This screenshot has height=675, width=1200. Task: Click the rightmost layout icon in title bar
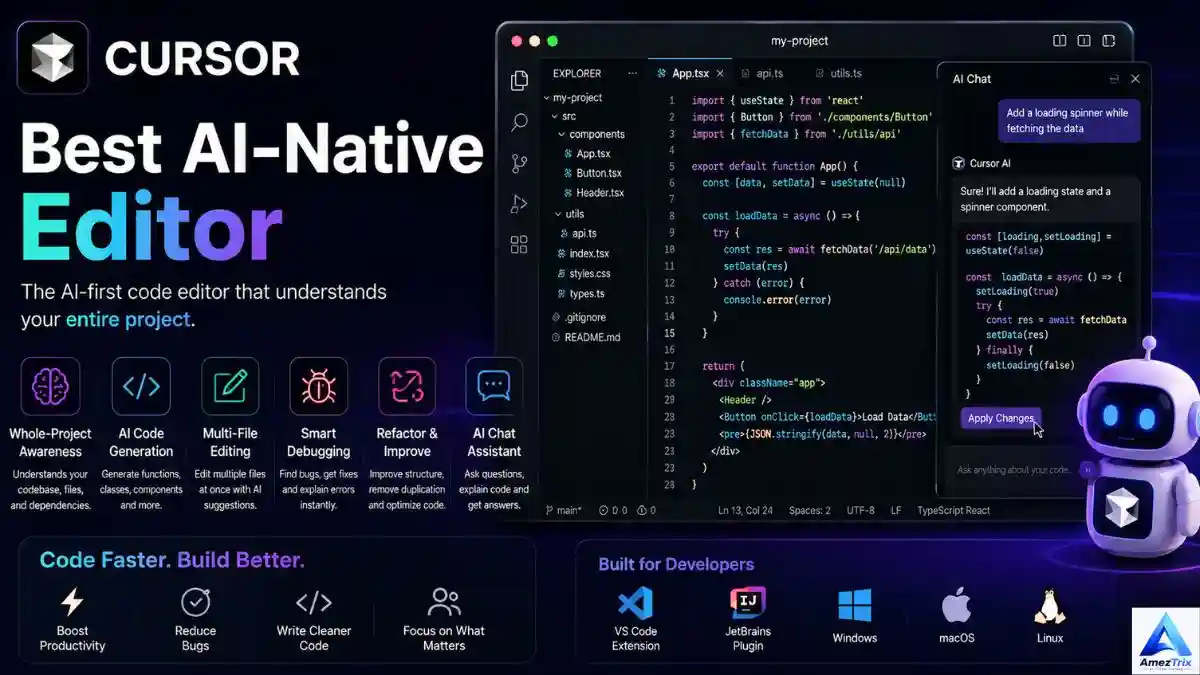coord(1108,41)
